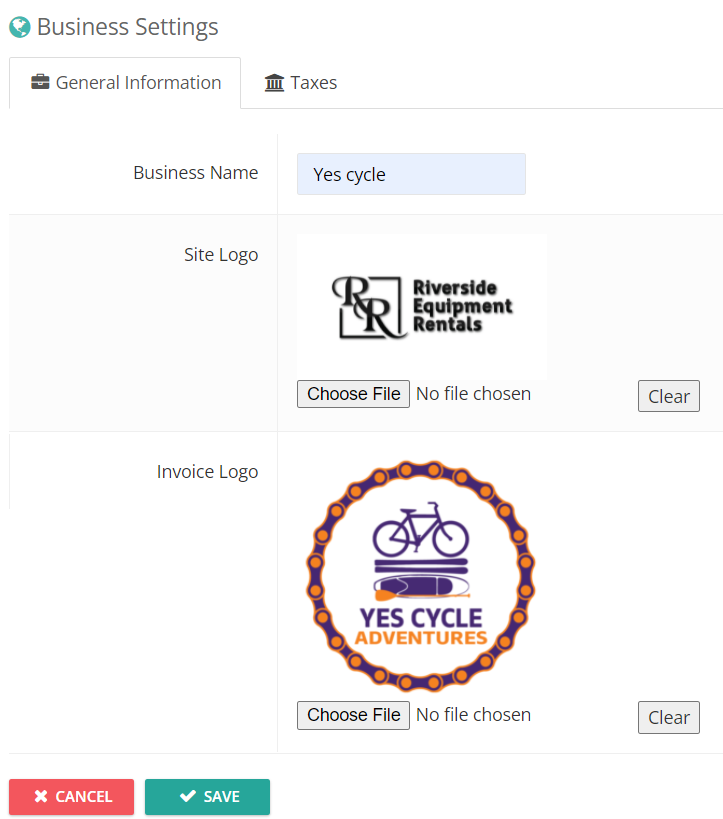Cancel the business settings changes
Screen dimensions: 723x819
[72, 797]
